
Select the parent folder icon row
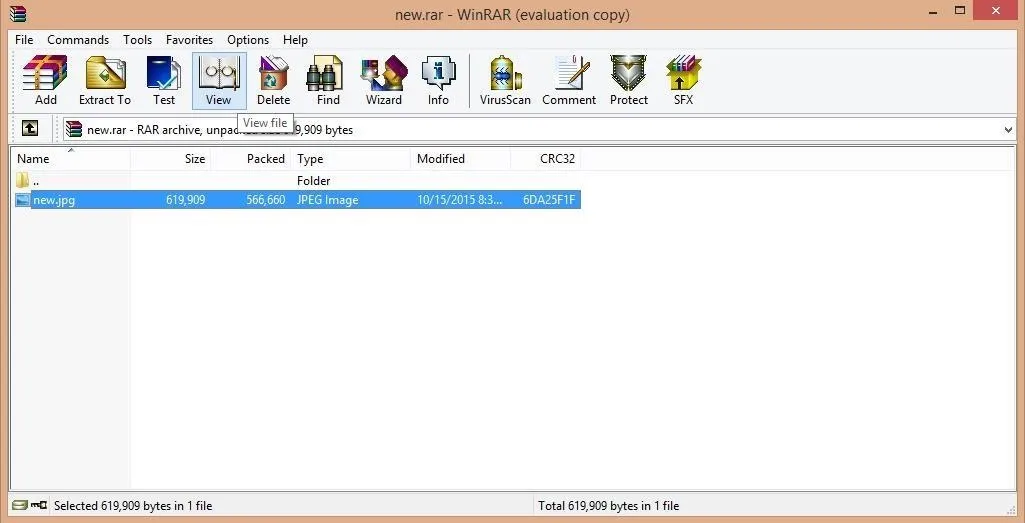(23, 180)
